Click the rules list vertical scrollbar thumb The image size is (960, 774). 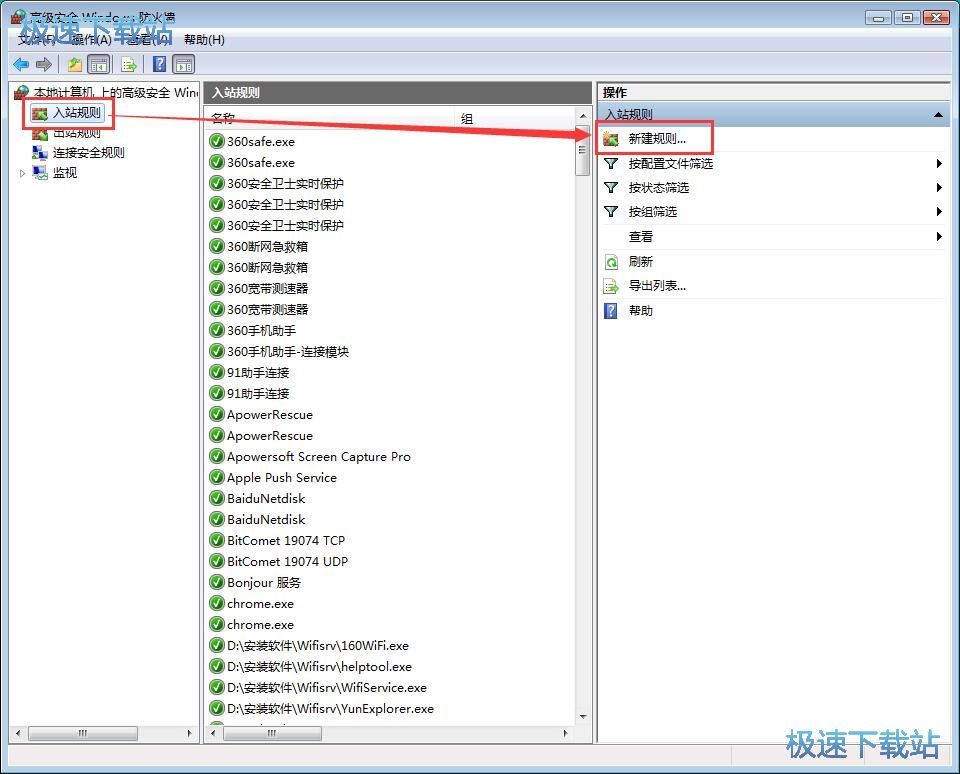coord(582,151)
